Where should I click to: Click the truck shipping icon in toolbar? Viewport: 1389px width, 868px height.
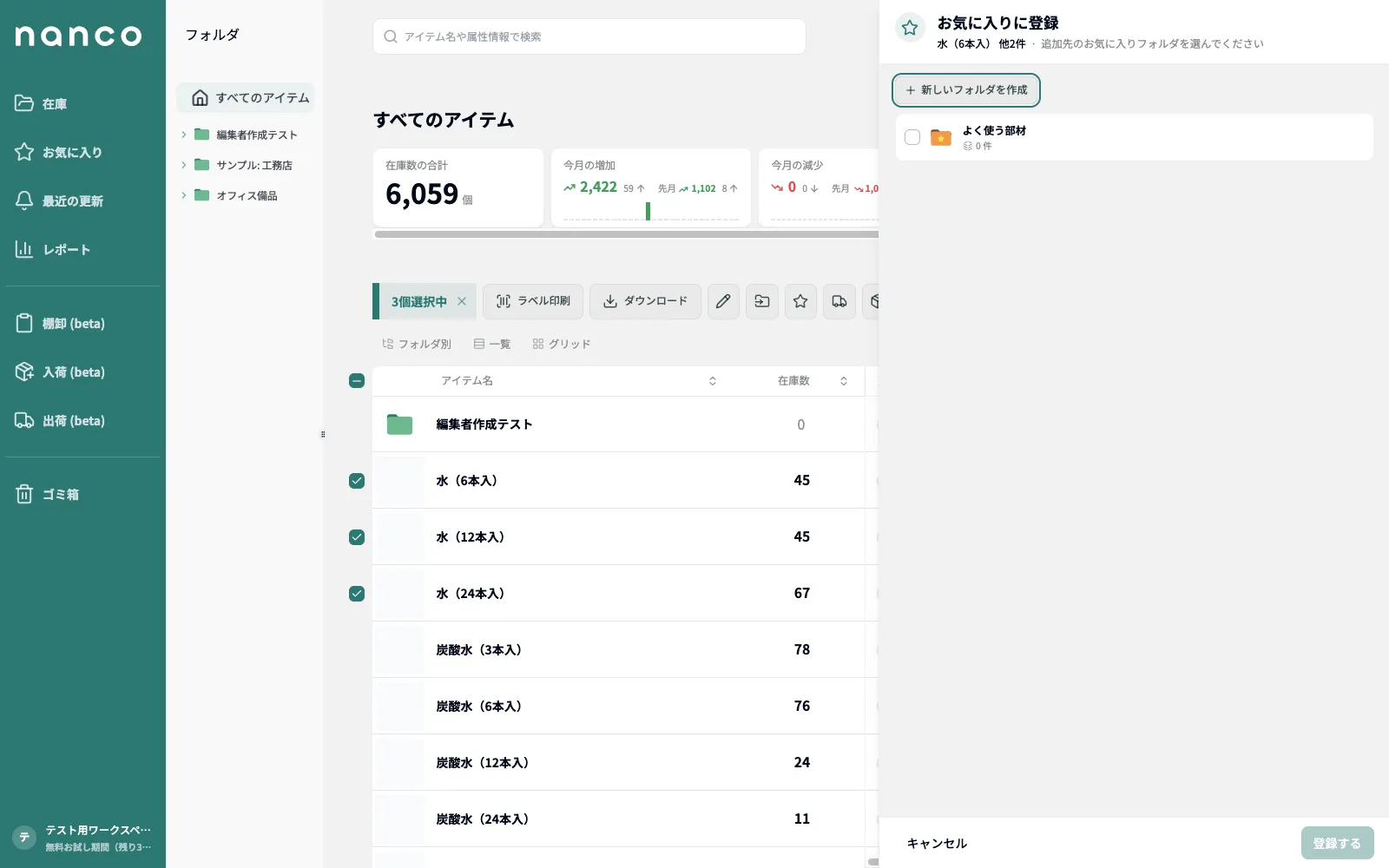[839, 301]
